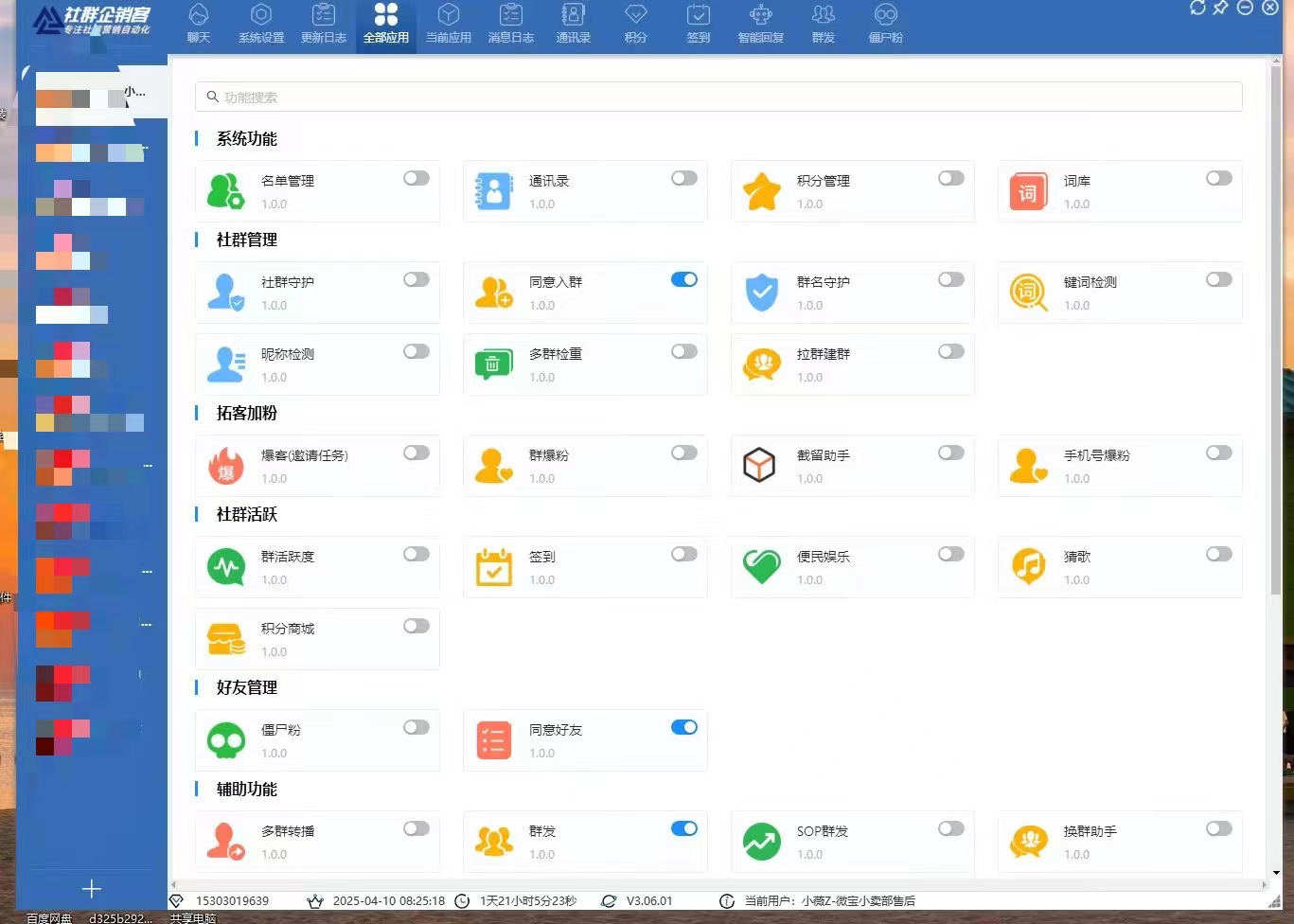Click the 社群守护 user shield icon
The width and height of the screenshot is (1294, 924).
(x=225, y=293)
